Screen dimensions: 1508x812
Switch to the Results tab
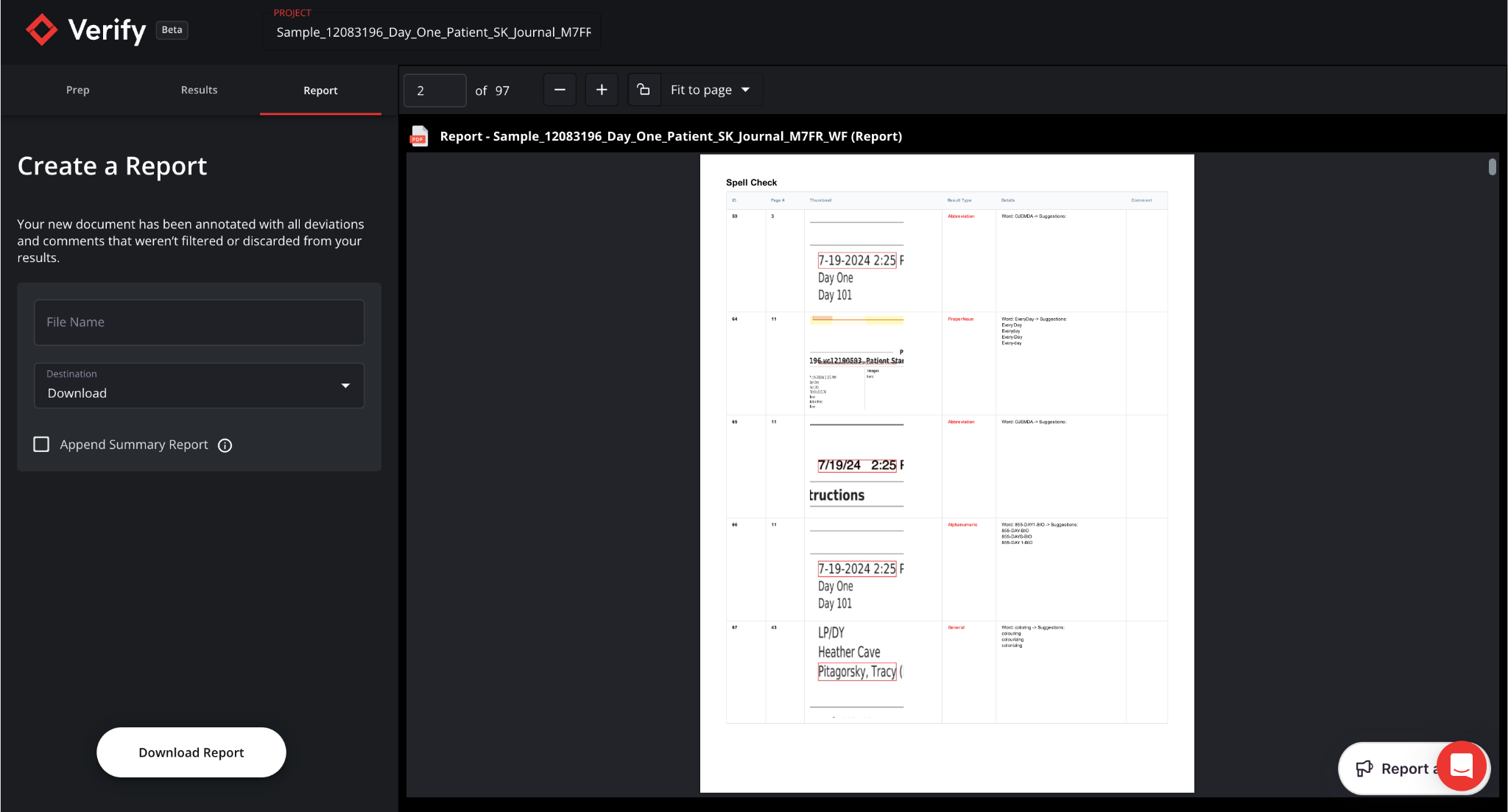pos(199,90)
